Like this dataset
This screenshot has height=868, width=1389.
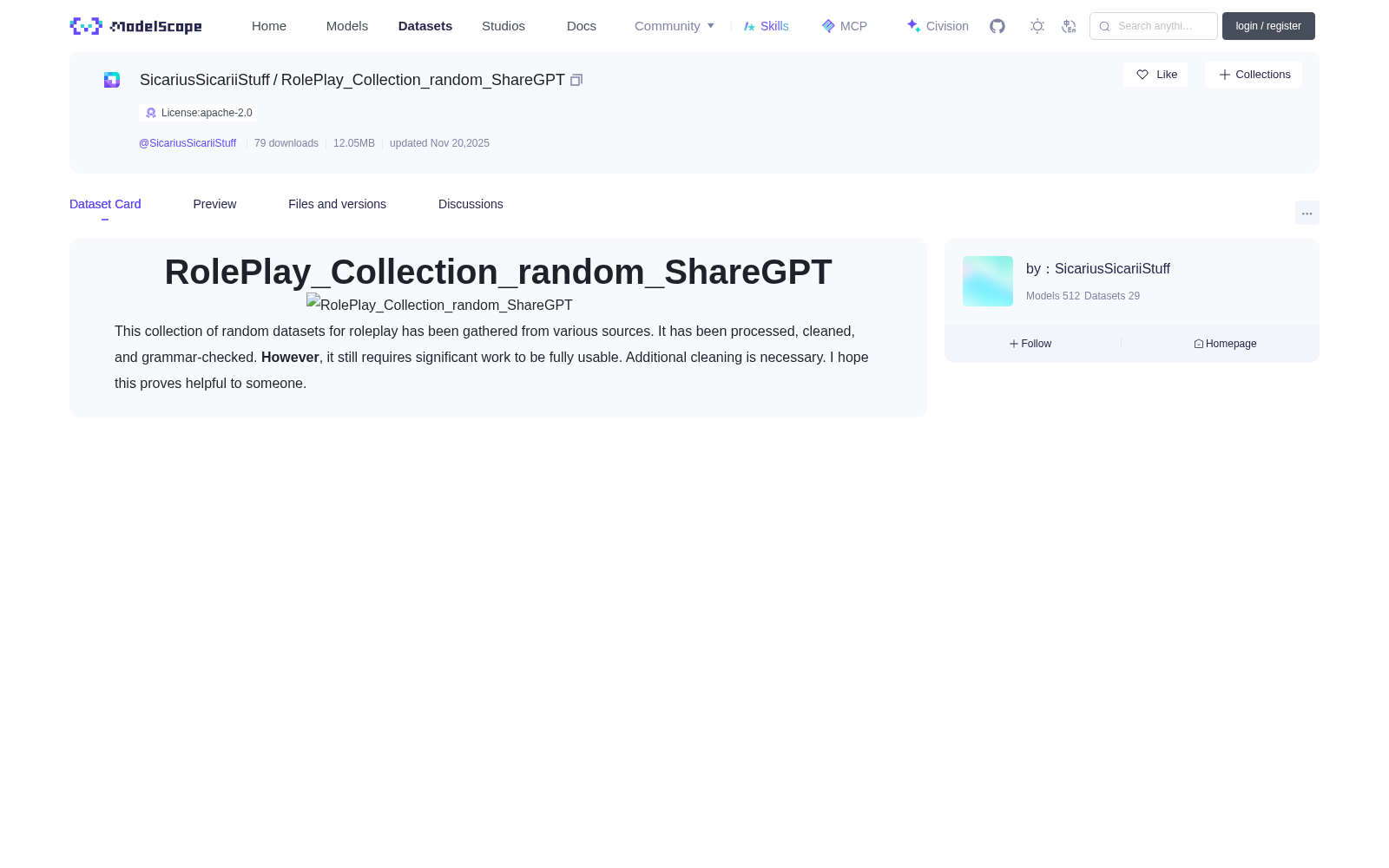1155,75
